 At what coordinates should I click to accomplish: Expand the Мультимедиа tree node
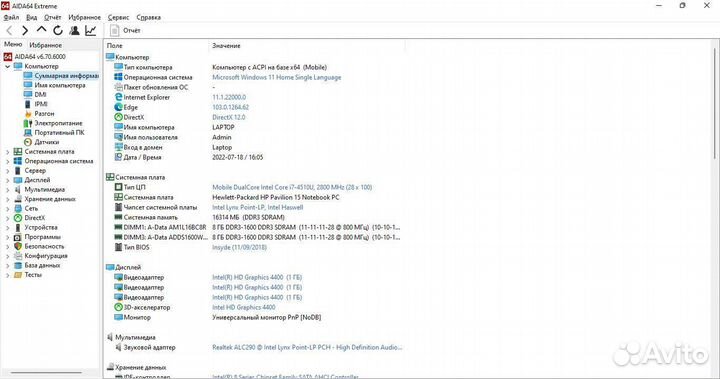(7, 190)
